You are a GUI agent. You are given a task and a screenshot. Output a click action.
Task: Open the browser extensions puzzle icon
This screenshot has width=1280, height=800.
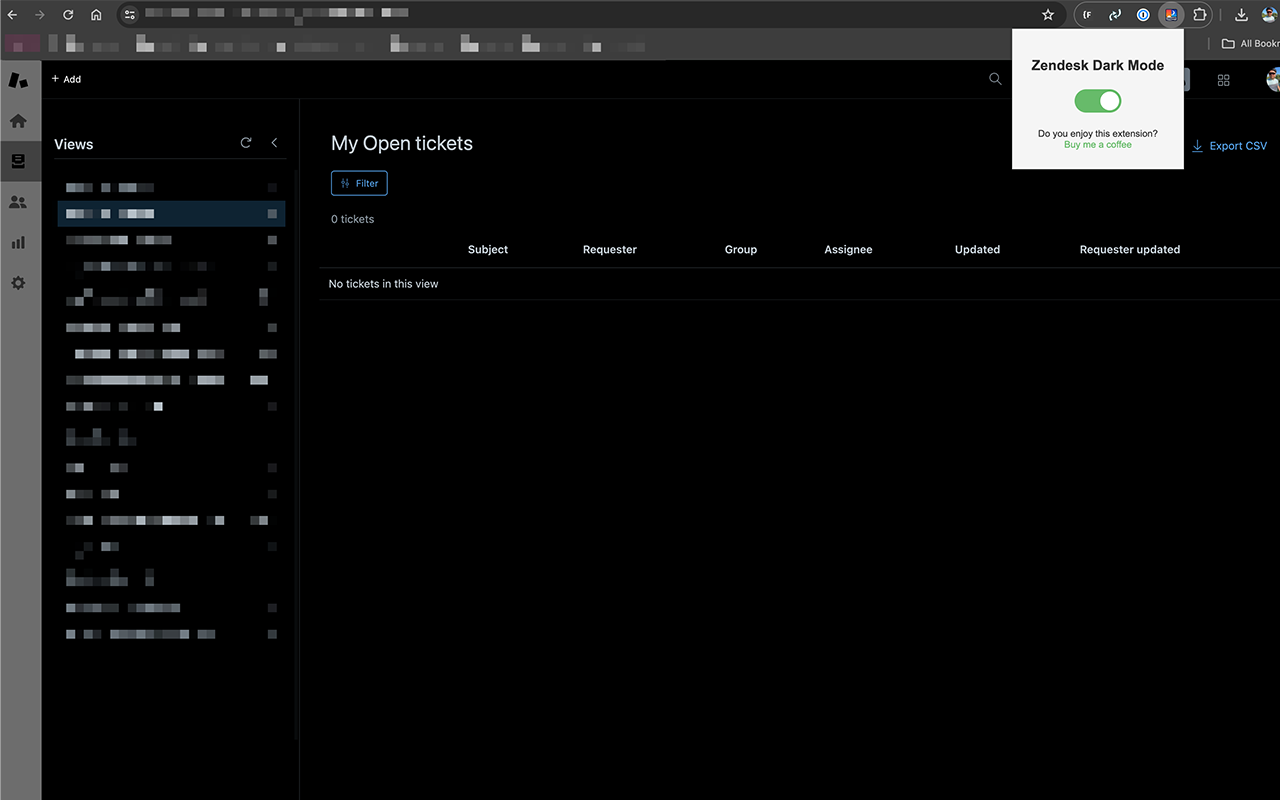[x=1199, y=14]
